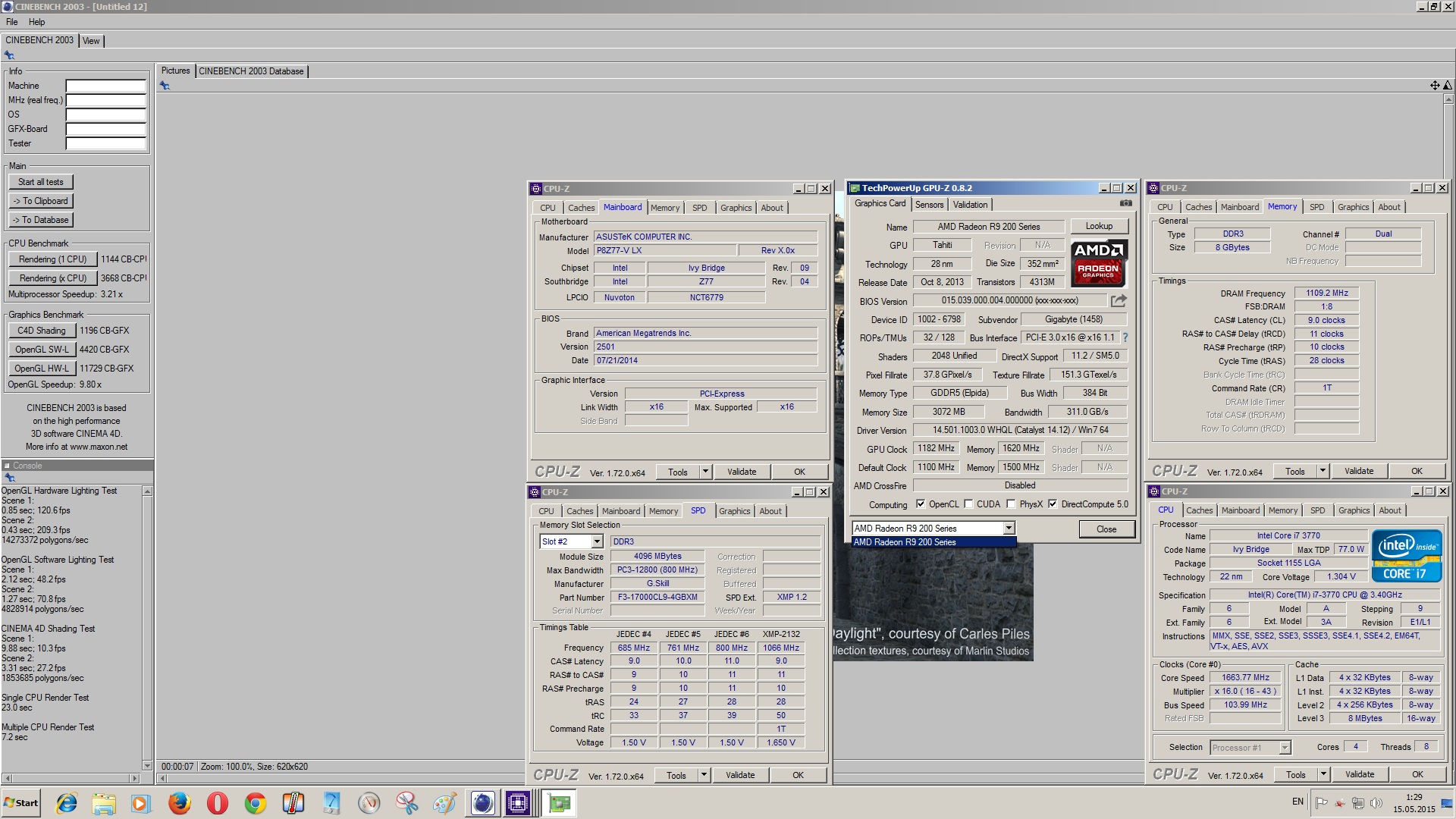Click the To Database button
The image size is (1456, 819).
point(41,220)
